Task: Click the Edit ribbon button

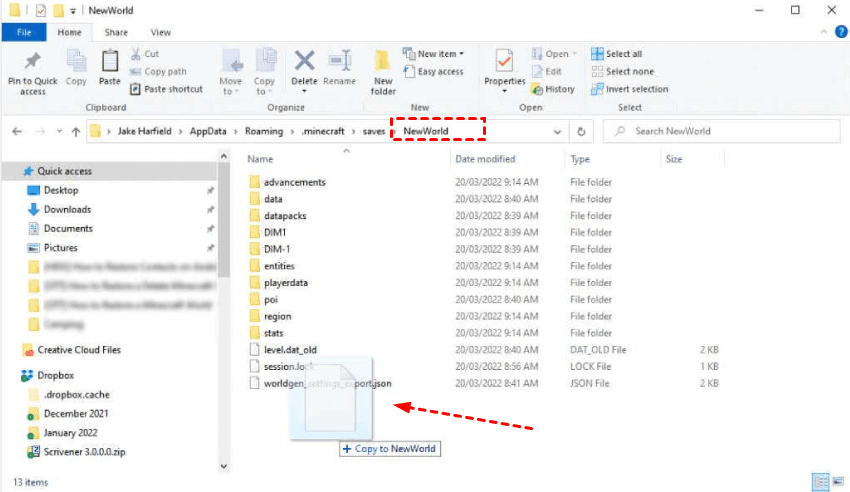Action: click(x=547, y=72)
